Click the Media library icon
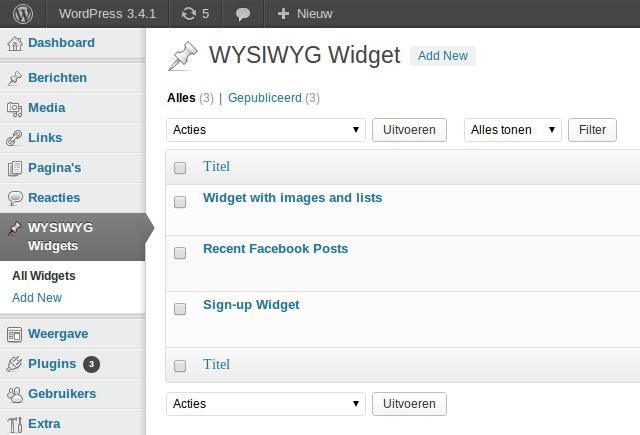 (x=15, y=108)
